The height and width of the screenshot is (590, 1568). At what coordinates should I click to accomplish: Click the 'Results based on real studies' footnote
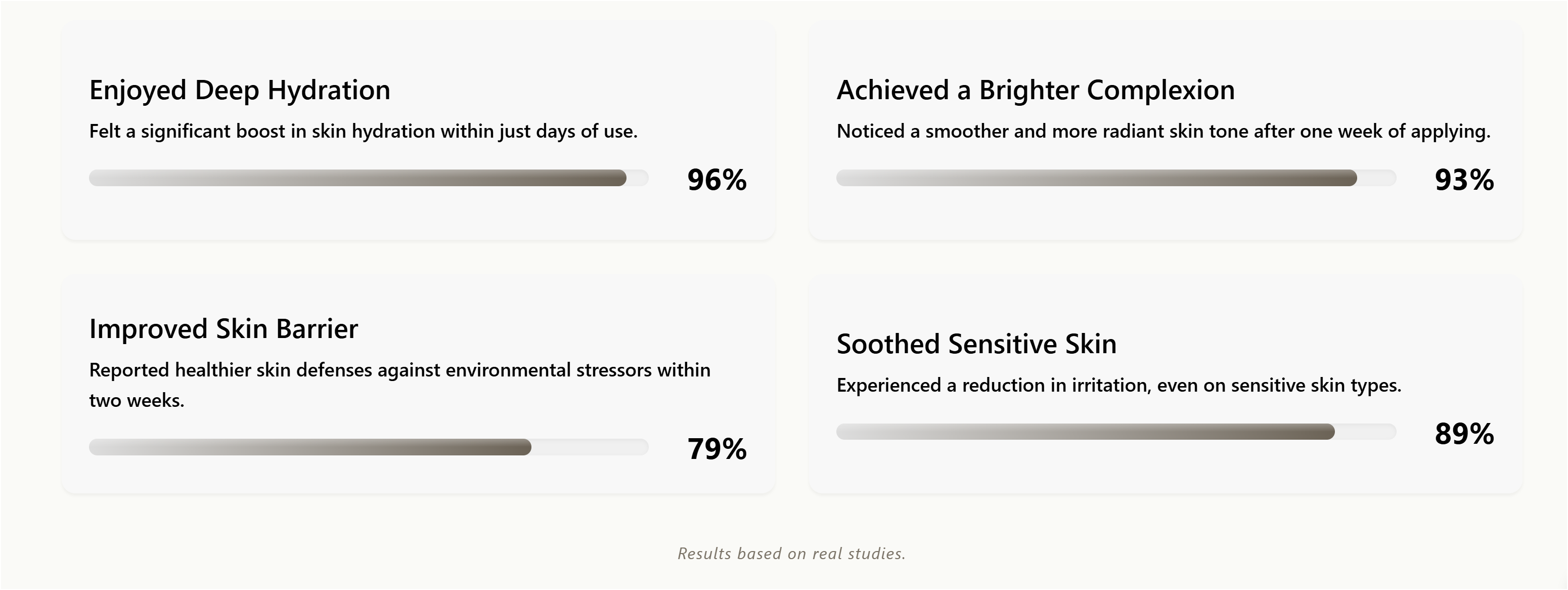click(x=791, y=554)
